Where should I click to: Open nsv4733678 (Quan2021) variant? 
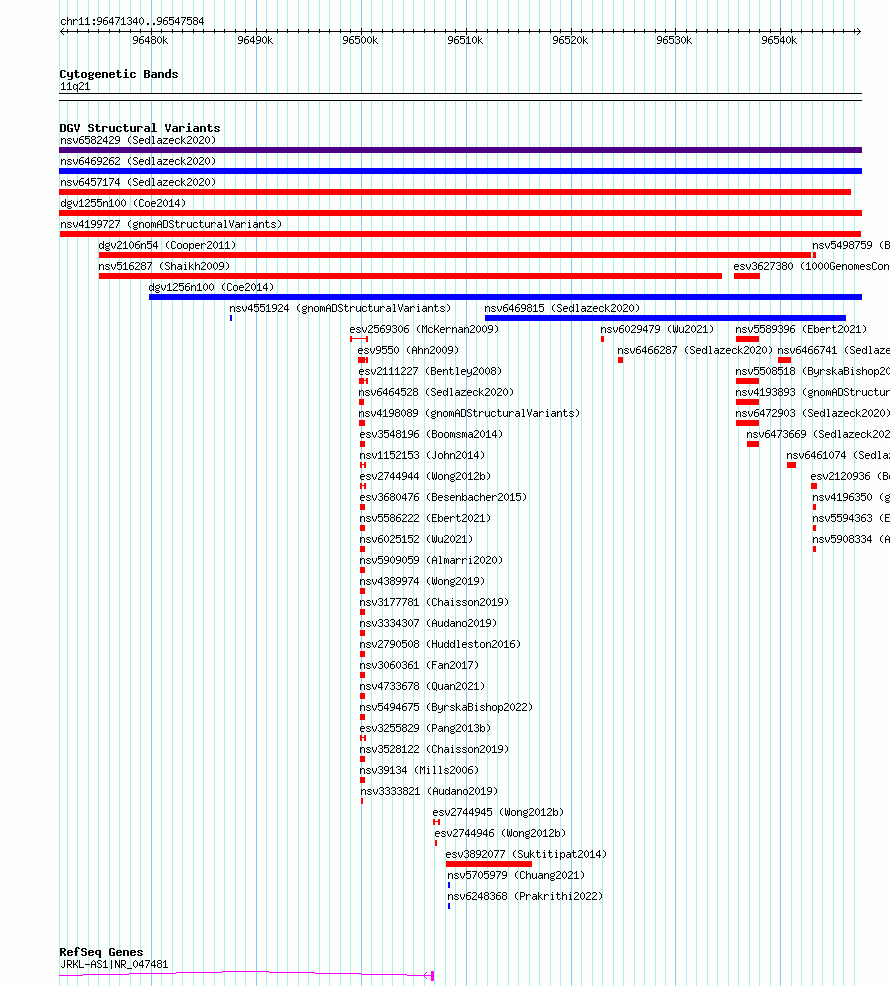tap(422, 687)
